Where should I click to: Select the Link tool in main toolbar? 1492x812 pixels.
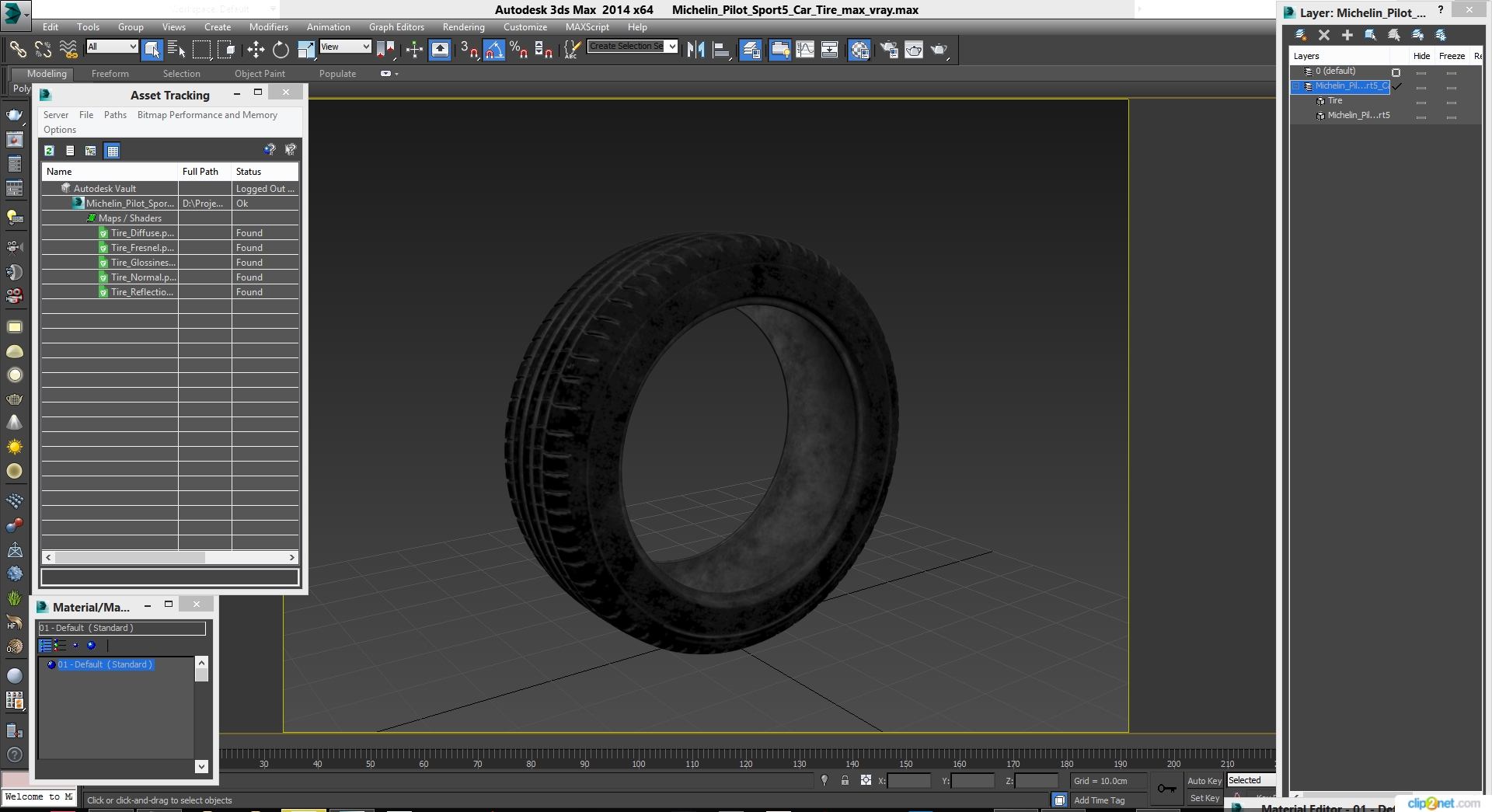coord(18,50)
